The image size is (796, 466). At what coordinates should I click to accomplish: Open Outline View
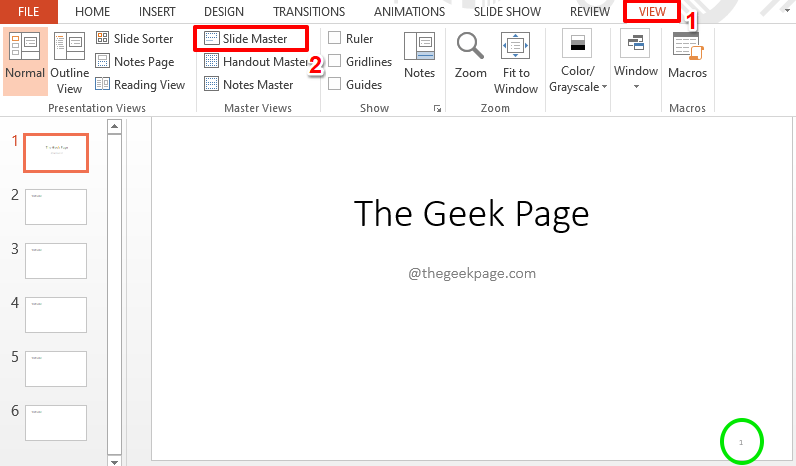coord(69,60)
